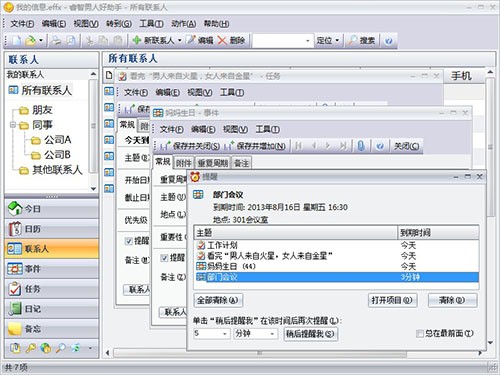Viewport: 500px width, 375px height.
Task: Click 打开项目(O) button in reminder dialog
Action: coord(393,300)
